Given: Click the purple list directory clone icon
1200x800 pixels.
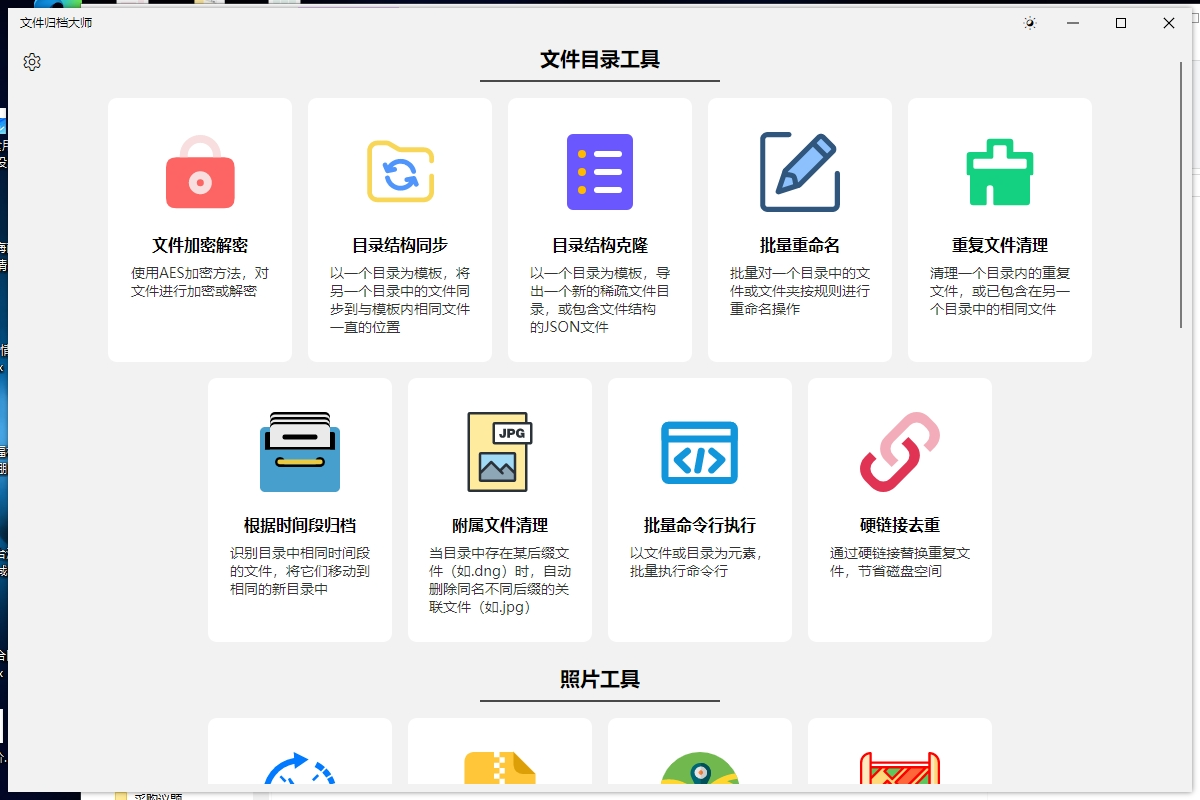Looking at the screenshot, I should tap(600, 172).
